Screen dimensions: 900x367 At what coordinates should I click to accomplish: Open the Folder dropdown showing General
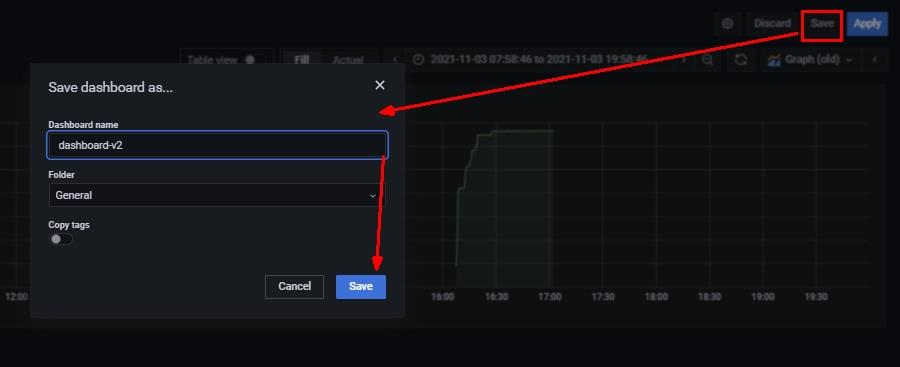(x=218, y=195)
